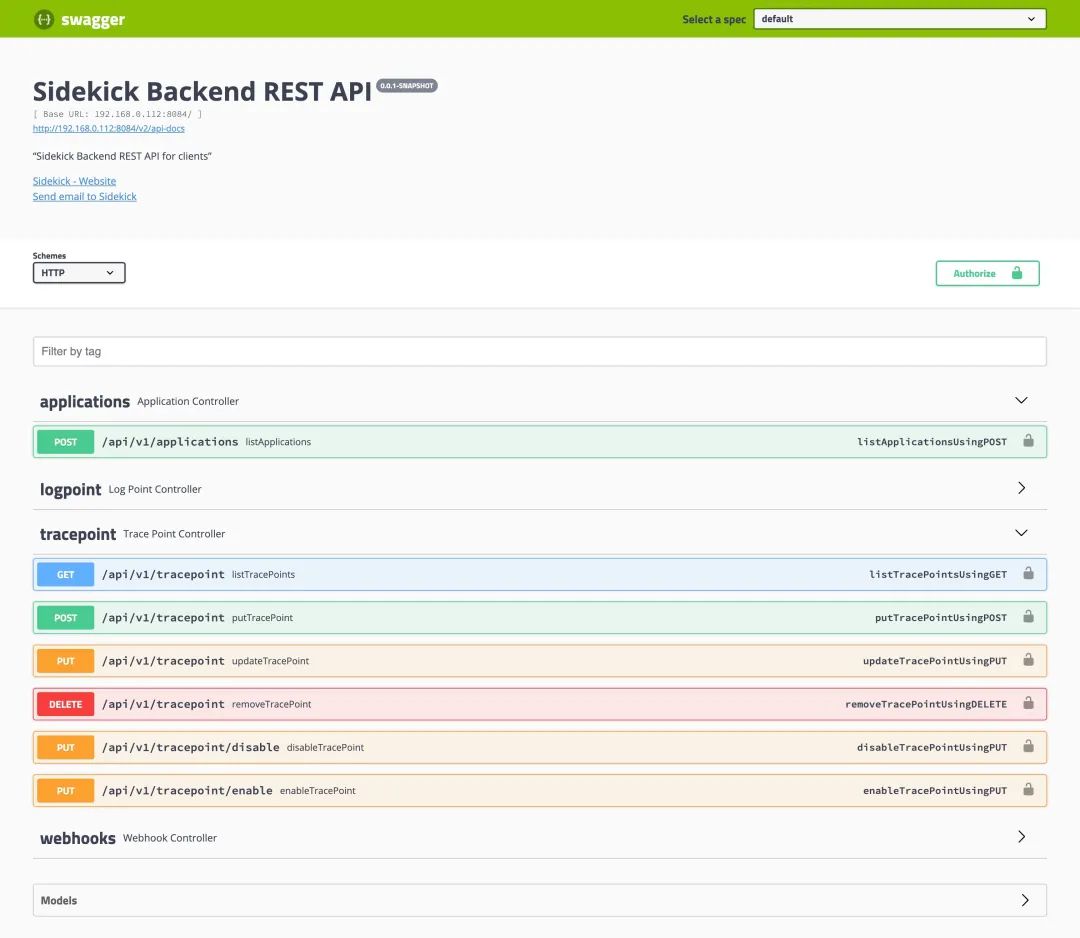Click PUT badge for disableTracePoint
The height and width of the screenshot is (938, 1080).
point(65,747)
